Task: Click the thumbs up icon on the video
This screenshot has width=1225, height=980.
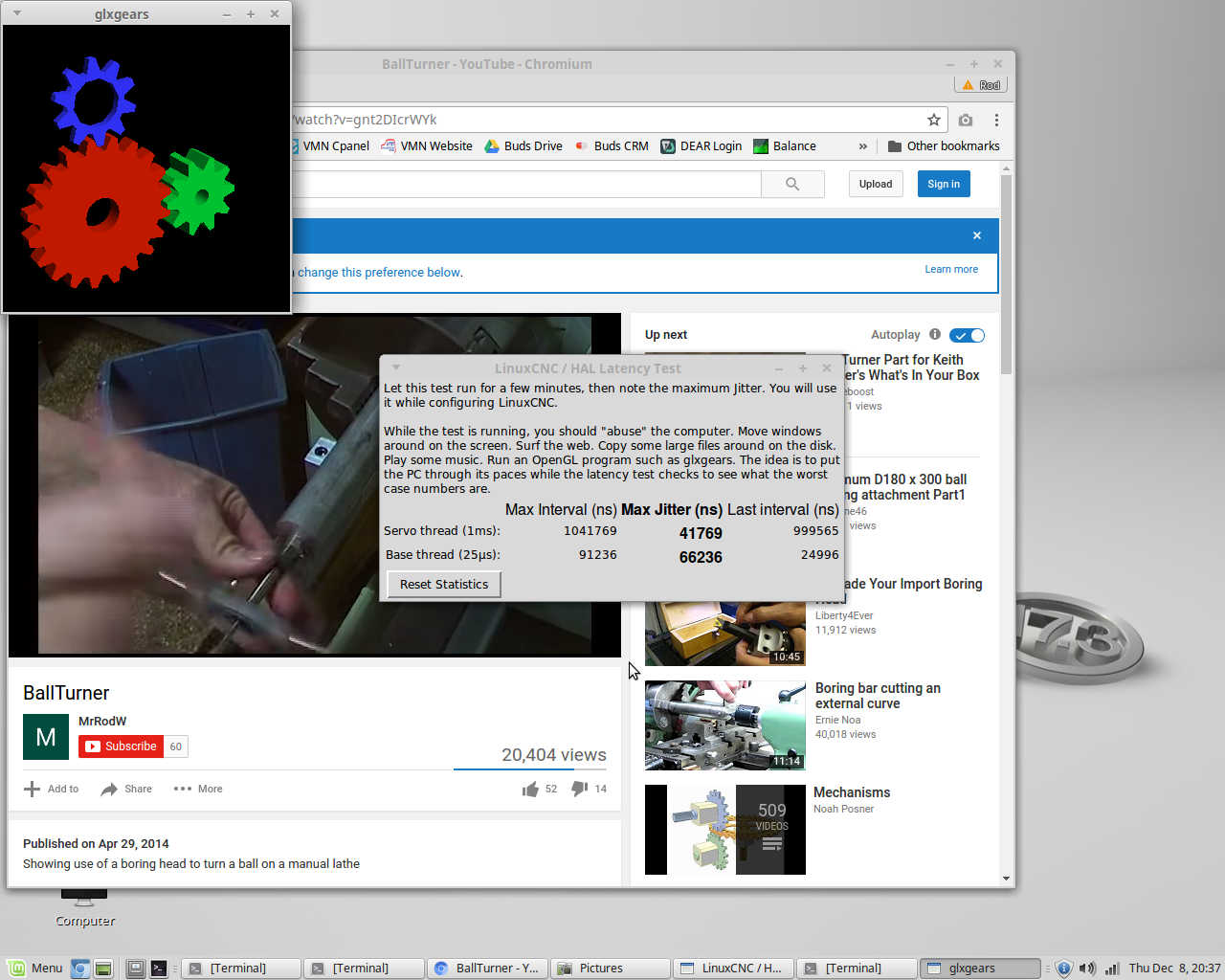Action: tap(531, 788)
